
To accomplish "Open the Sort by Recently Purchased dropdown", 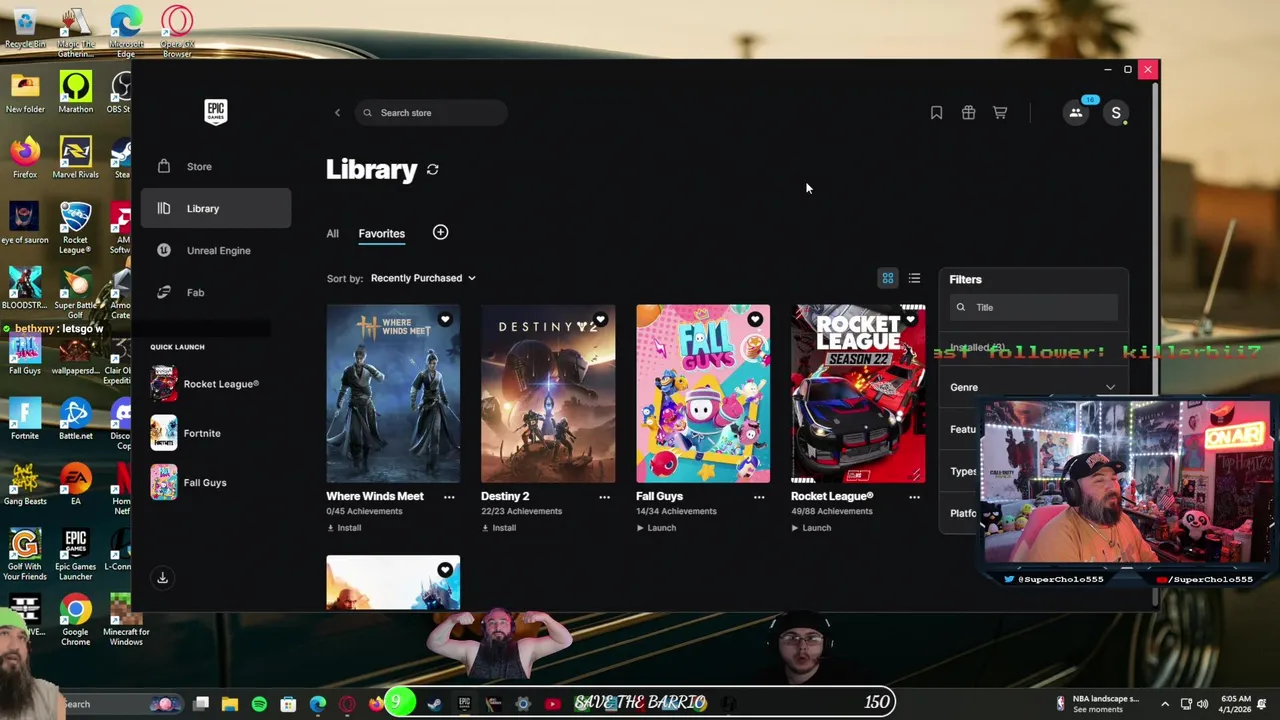I will pyautogui.click(x=423, y=278).
